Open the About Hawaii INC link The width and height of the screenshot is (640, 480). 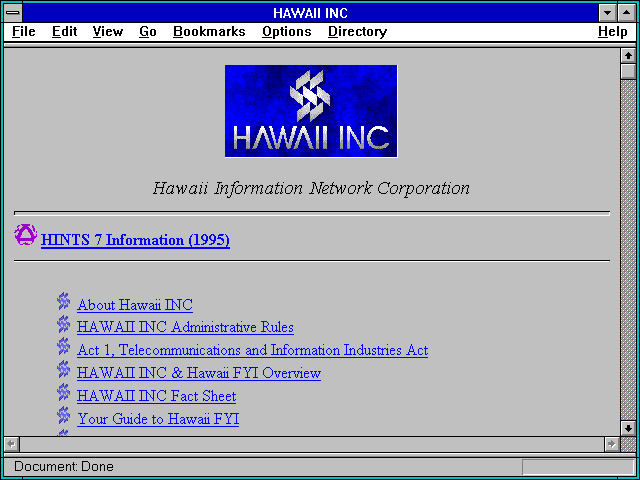tap(135, 305)
